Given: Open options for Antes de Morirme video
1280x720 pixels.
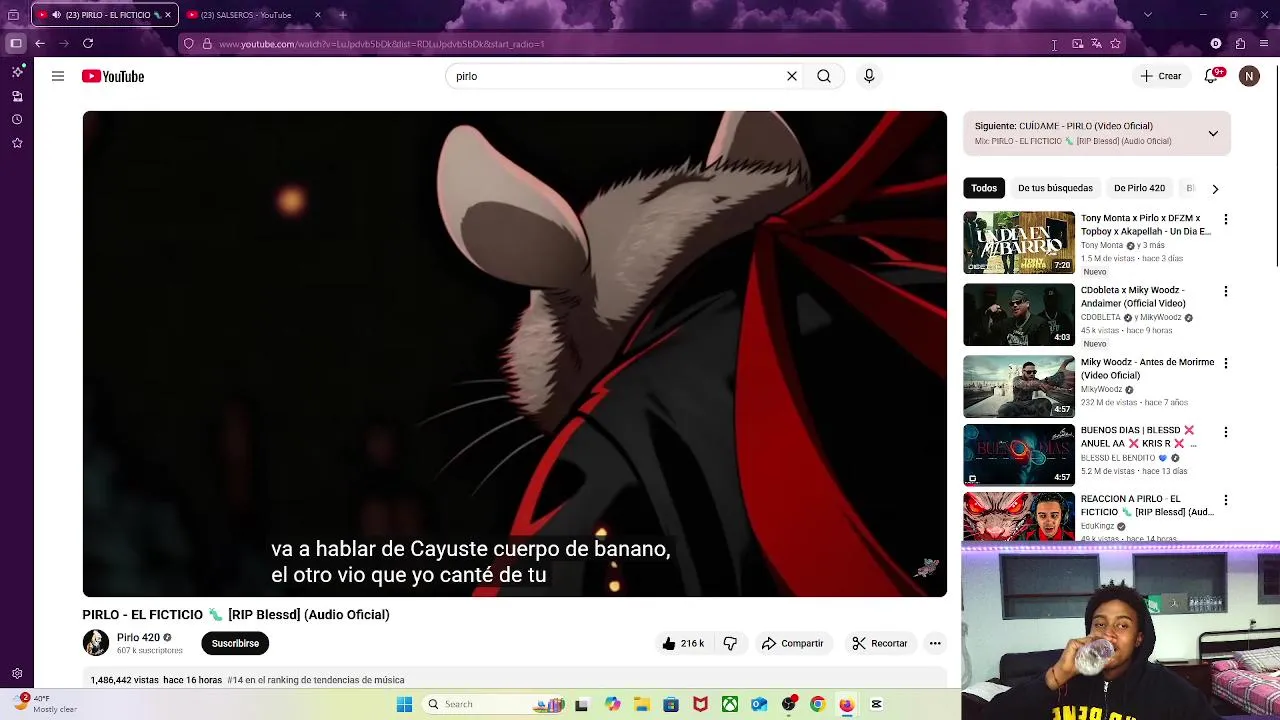Looking at the screenshot, I should point(1226,363).
